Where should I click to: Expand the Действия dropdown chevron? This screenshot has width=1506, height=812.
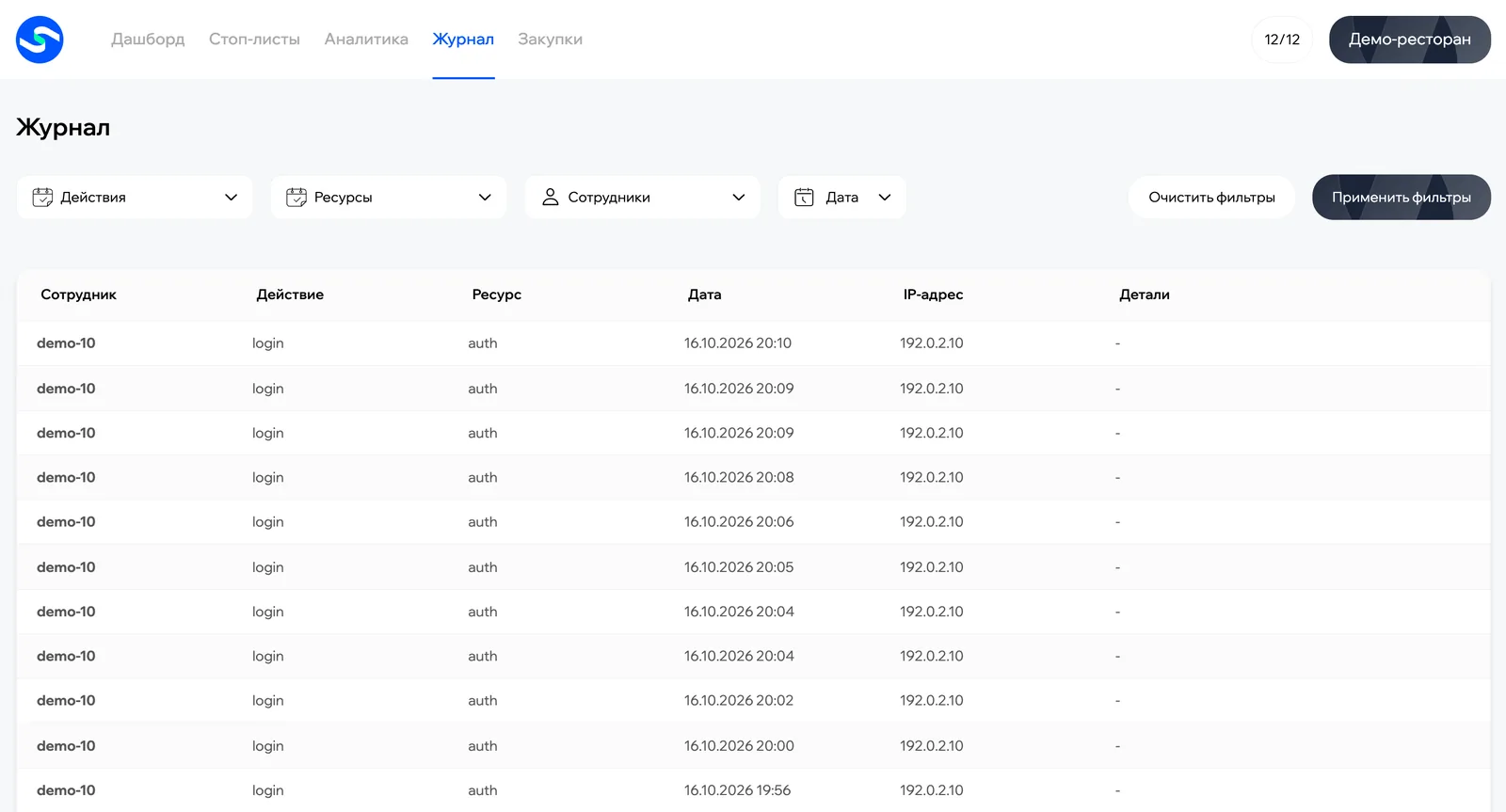[231, 198]
